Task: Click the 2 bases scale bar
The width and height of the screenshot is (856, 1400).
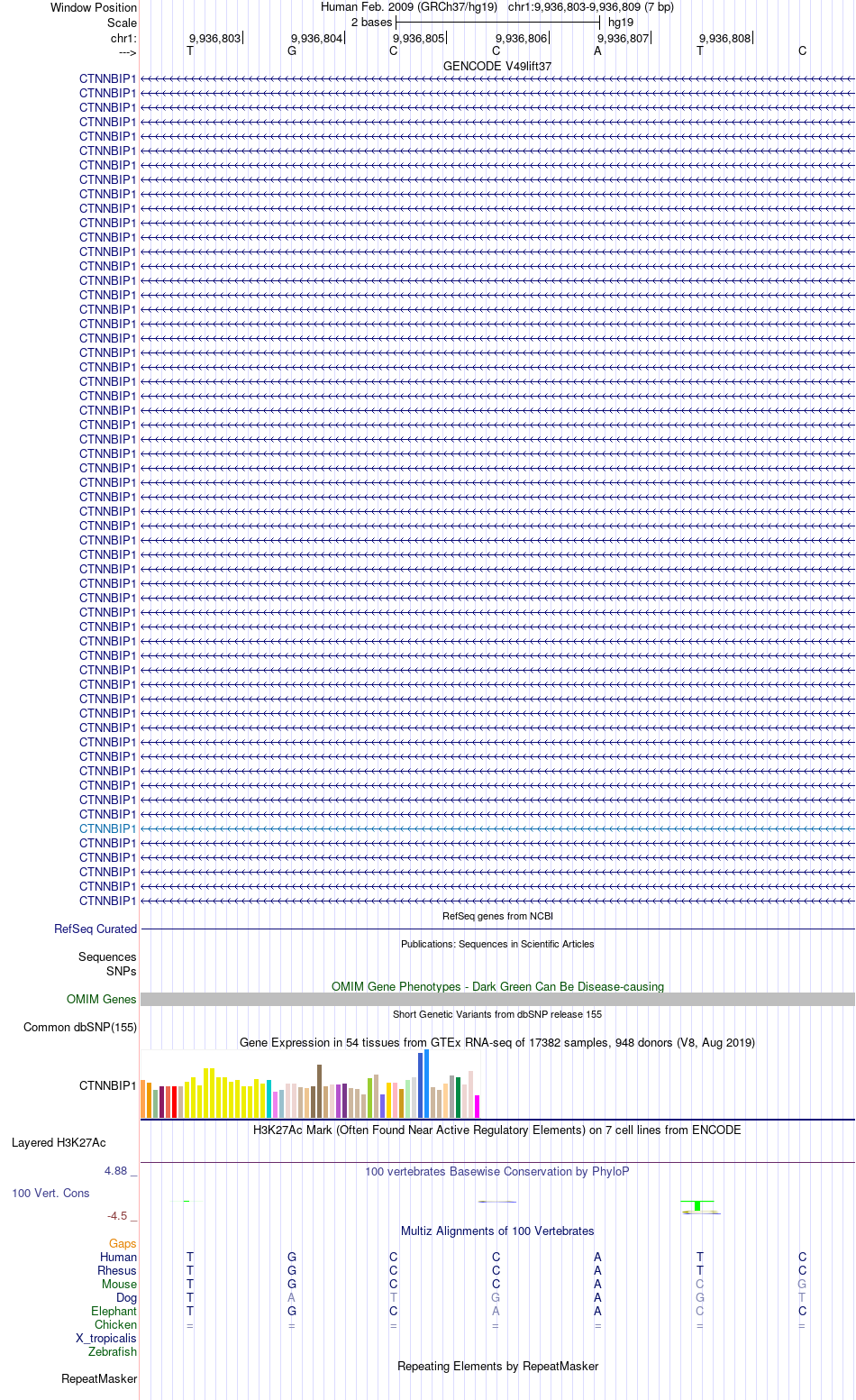Action: pos(497,22)
